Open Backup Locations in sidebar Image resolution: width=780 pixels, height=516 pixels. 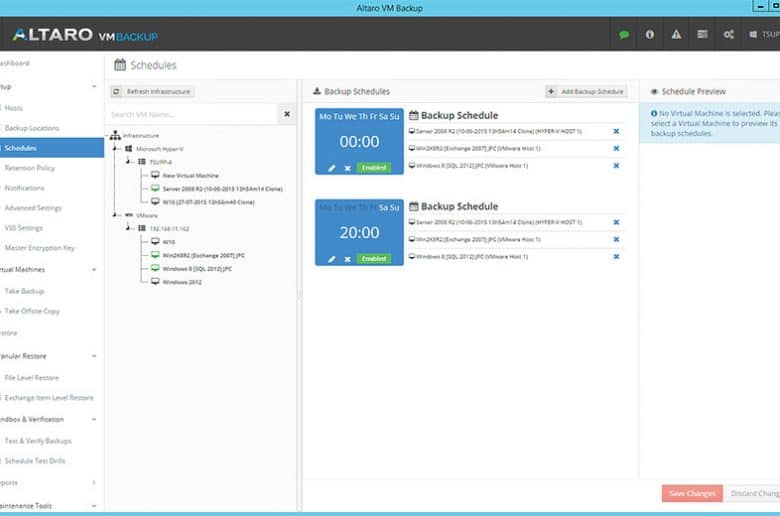coord(32,128)
